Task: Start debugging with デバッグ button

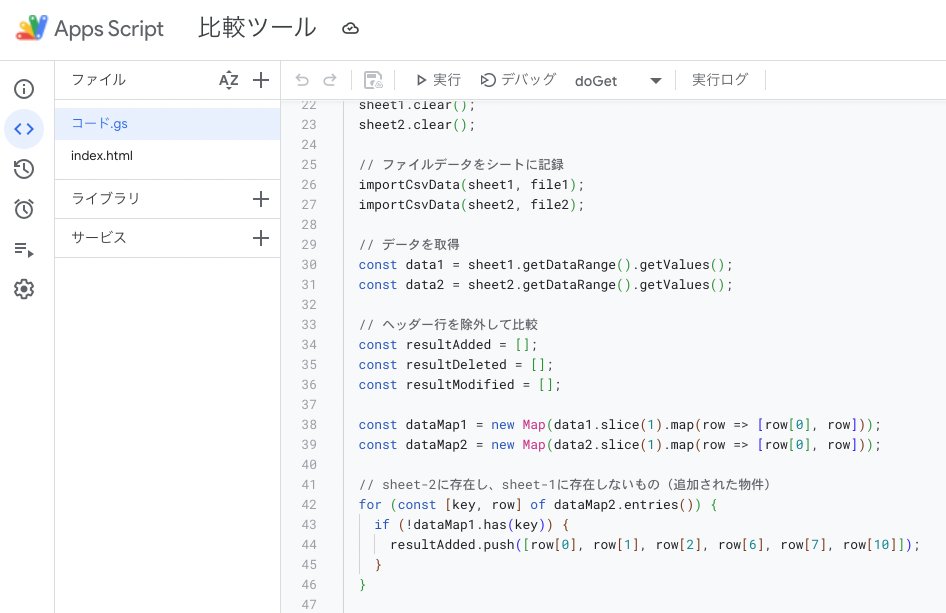Action: point(518,80)
